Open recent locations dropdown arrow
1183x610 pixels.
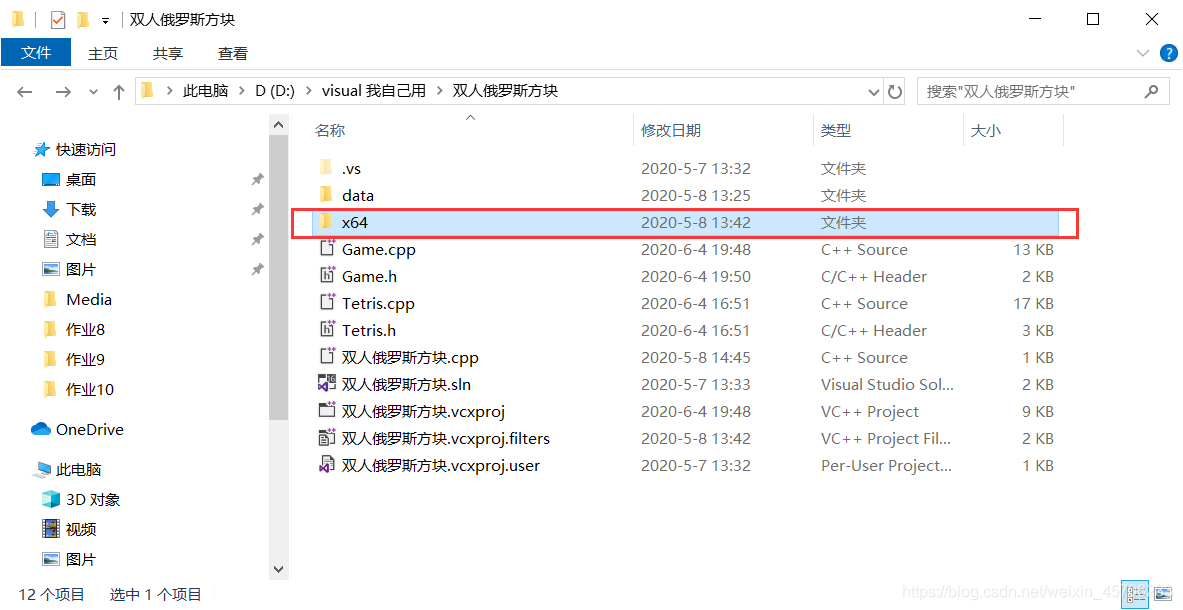(x=94, y=92)
